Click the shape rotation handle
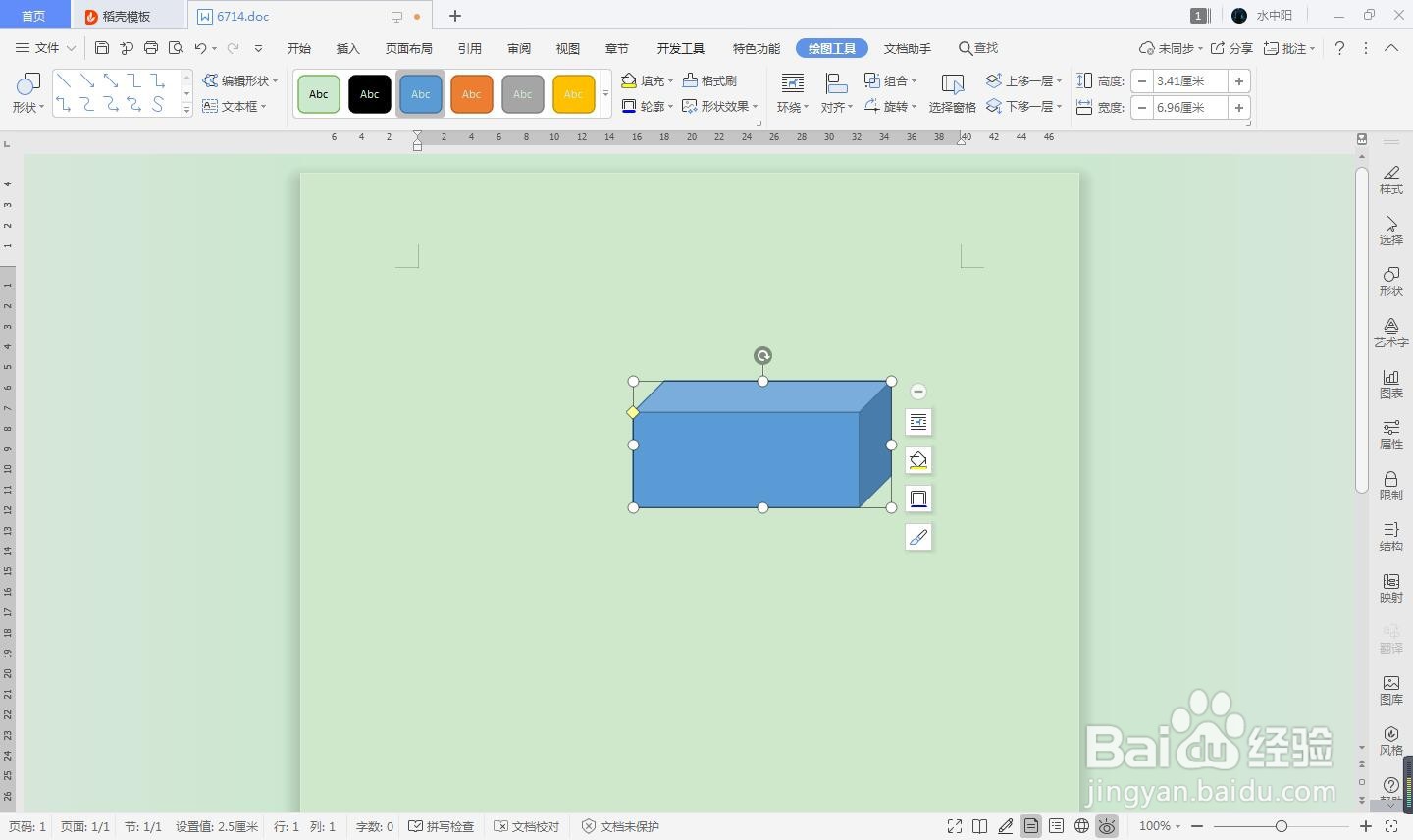 [762, 355]
